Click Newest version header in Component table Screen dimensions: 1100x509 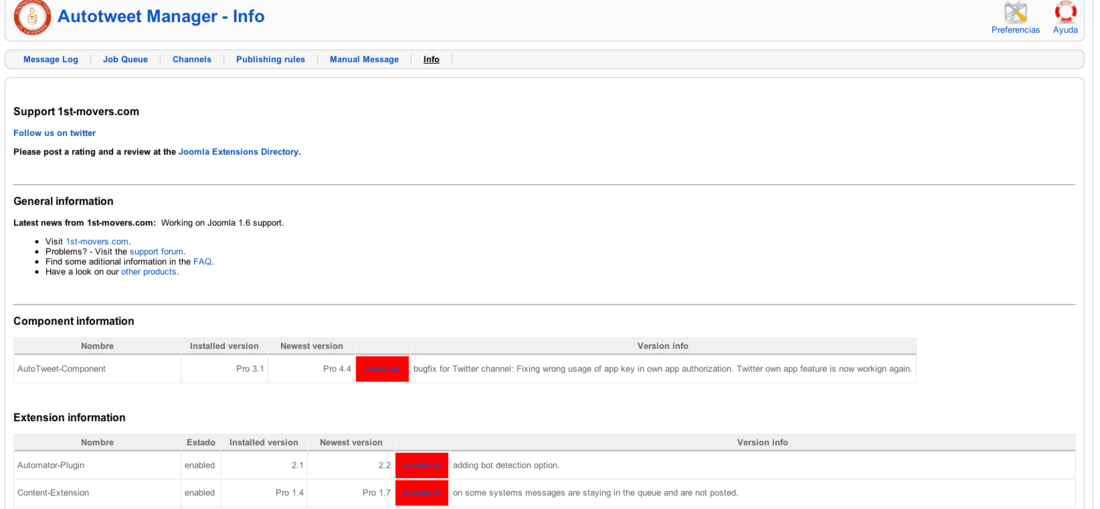coord(311,346)
